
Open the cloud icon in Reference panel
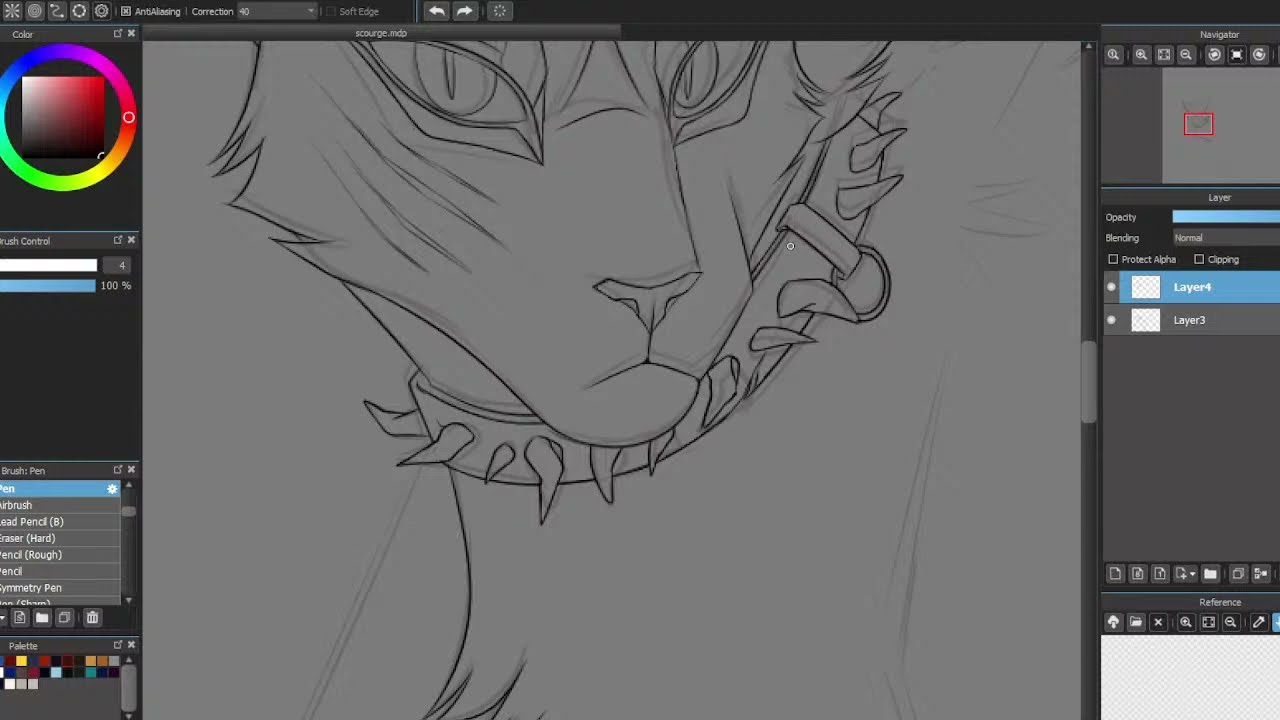tap(1113, 622)
